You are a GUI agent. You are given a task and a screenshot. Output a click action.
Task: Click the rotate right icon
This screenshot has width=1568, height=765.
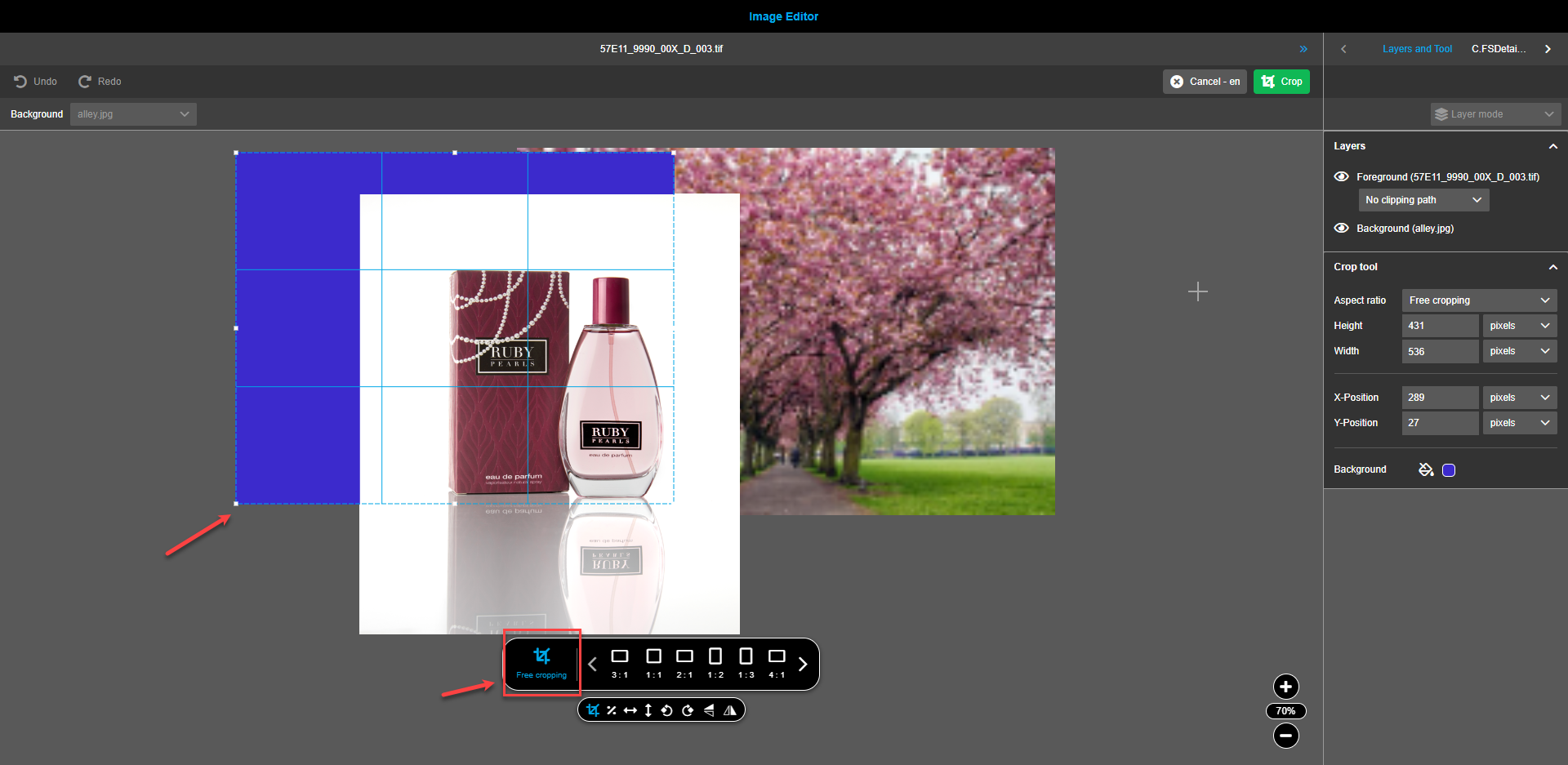(688, 709)
